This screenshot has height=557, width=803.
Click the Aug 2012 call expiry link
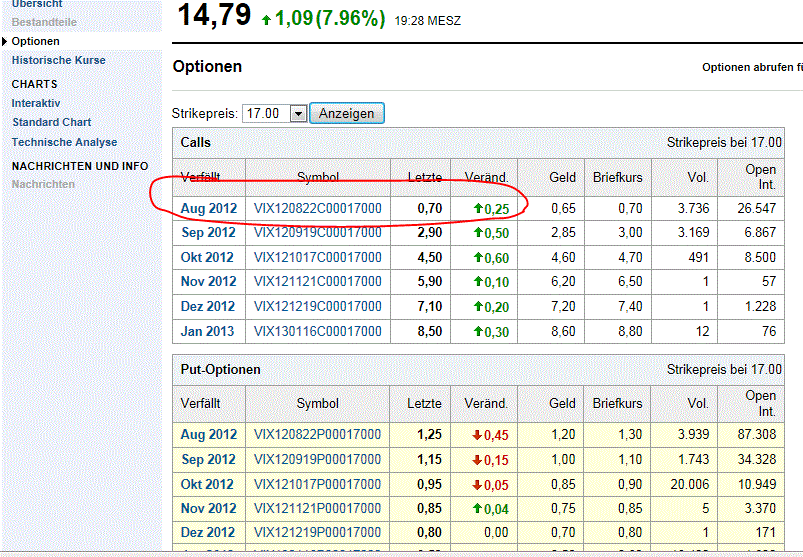click(208, 208)
